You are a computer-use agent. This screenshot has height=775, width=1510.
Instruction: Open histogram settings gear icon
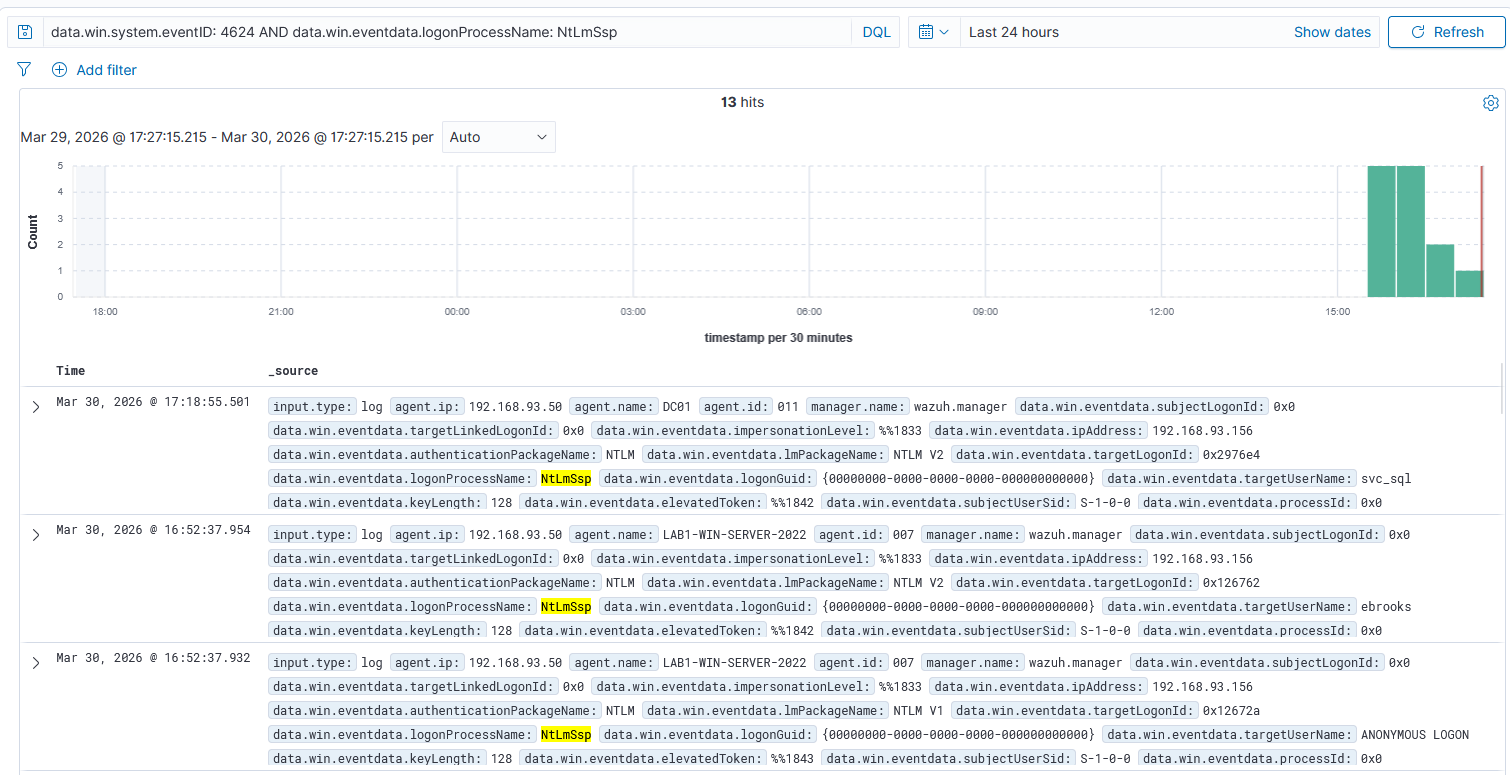pos(1490,103)
